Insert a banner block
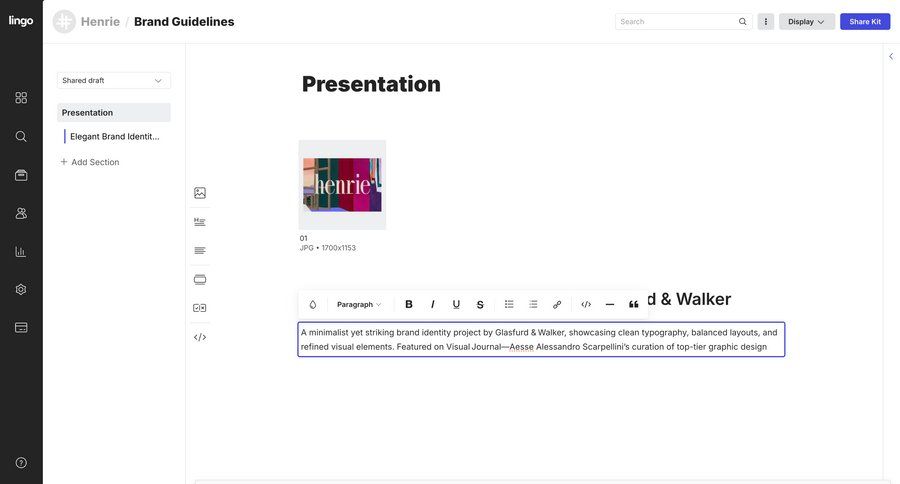This screenshot has height=484, width=900. (200, 280)
